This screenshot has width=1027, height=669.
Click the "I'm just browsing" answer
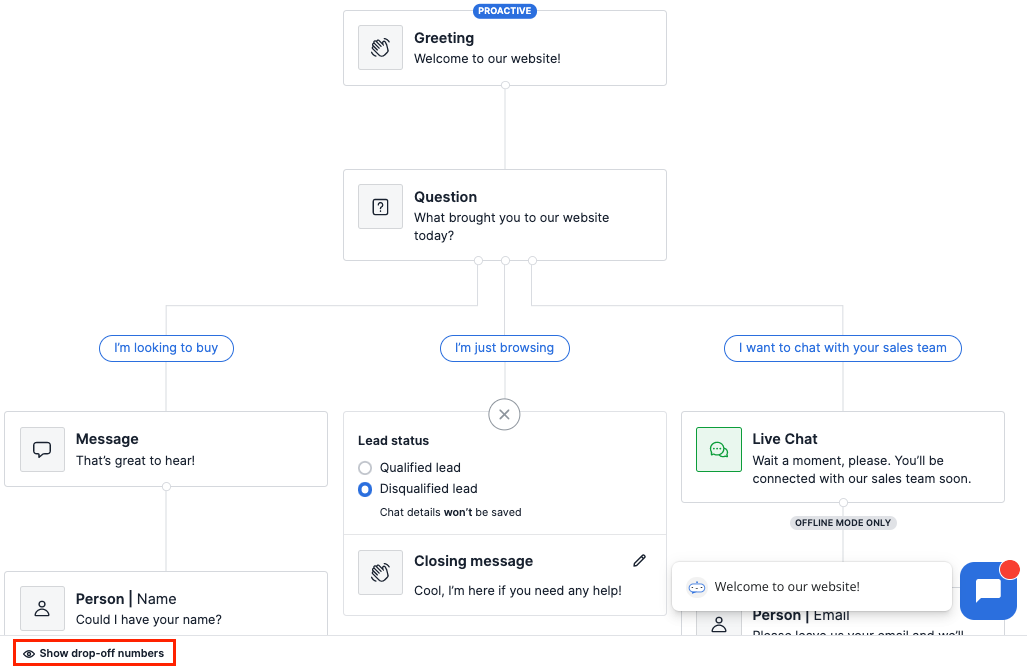click(504, 348)
